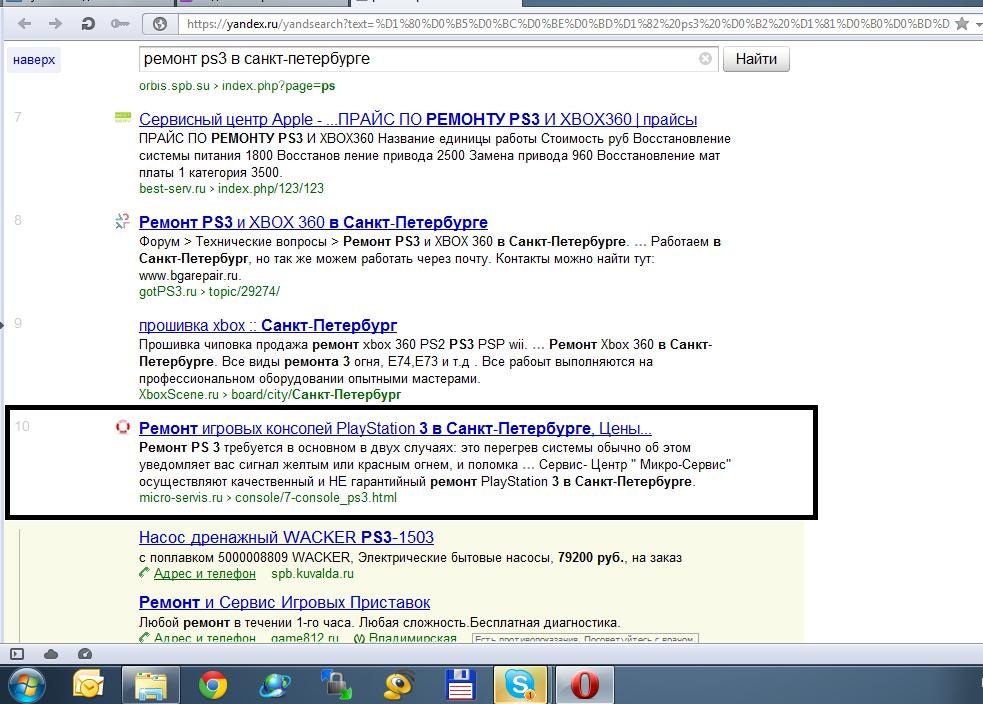Jump to top via наверх link
Viewport: 983px width, 704px height.
(34, 60)
